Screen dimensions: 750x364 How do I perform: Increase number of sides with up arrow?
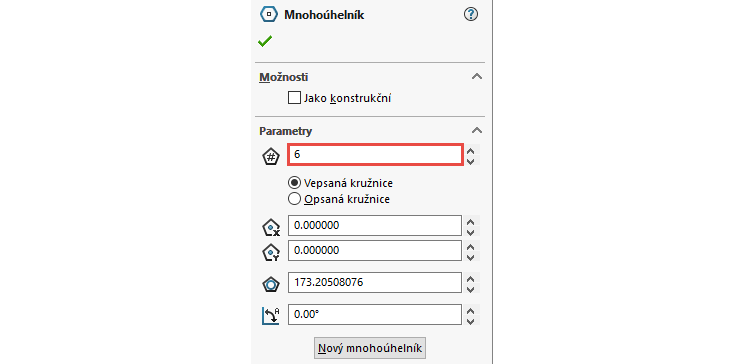point(471,151)
